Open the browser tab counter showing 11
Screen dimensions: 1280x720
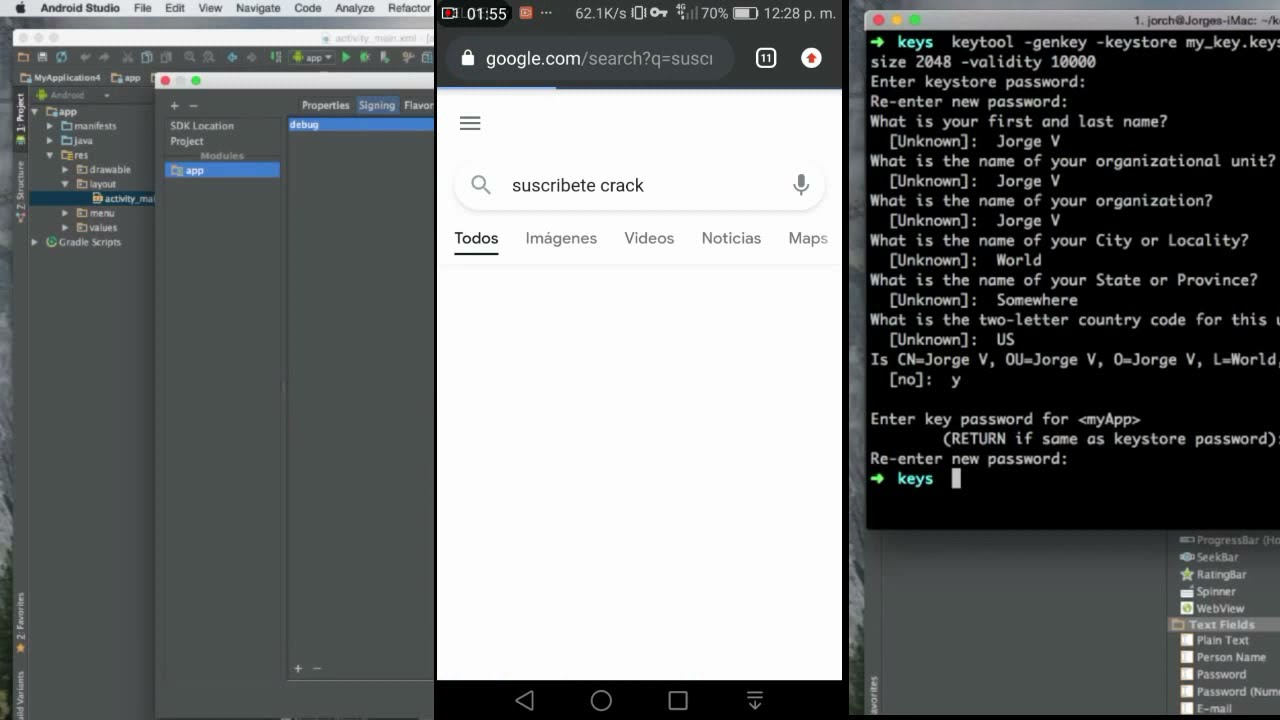[x=766, y=58]
